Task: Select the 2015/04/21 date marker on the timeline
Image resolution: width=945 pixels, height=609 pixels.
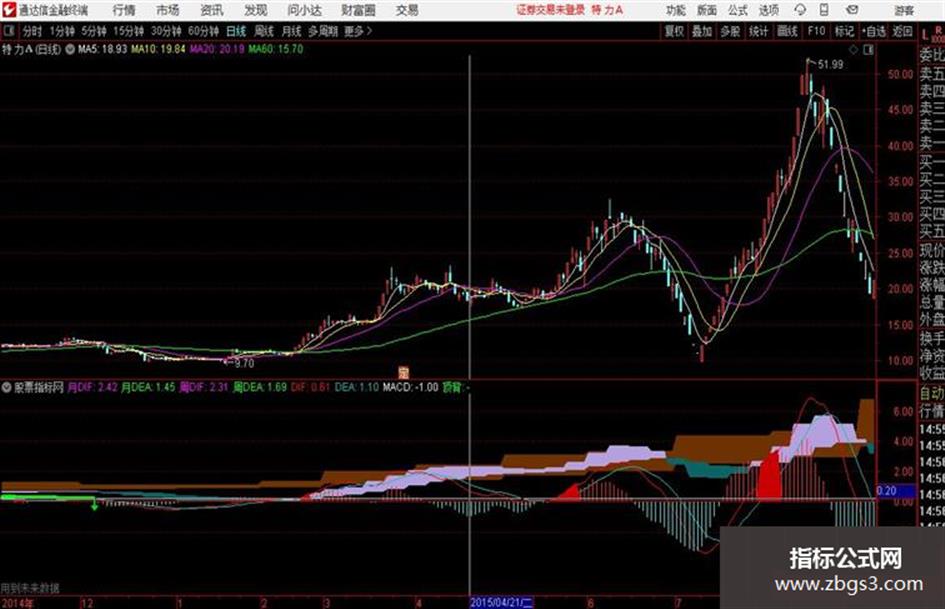Action: tap(501, 602)
